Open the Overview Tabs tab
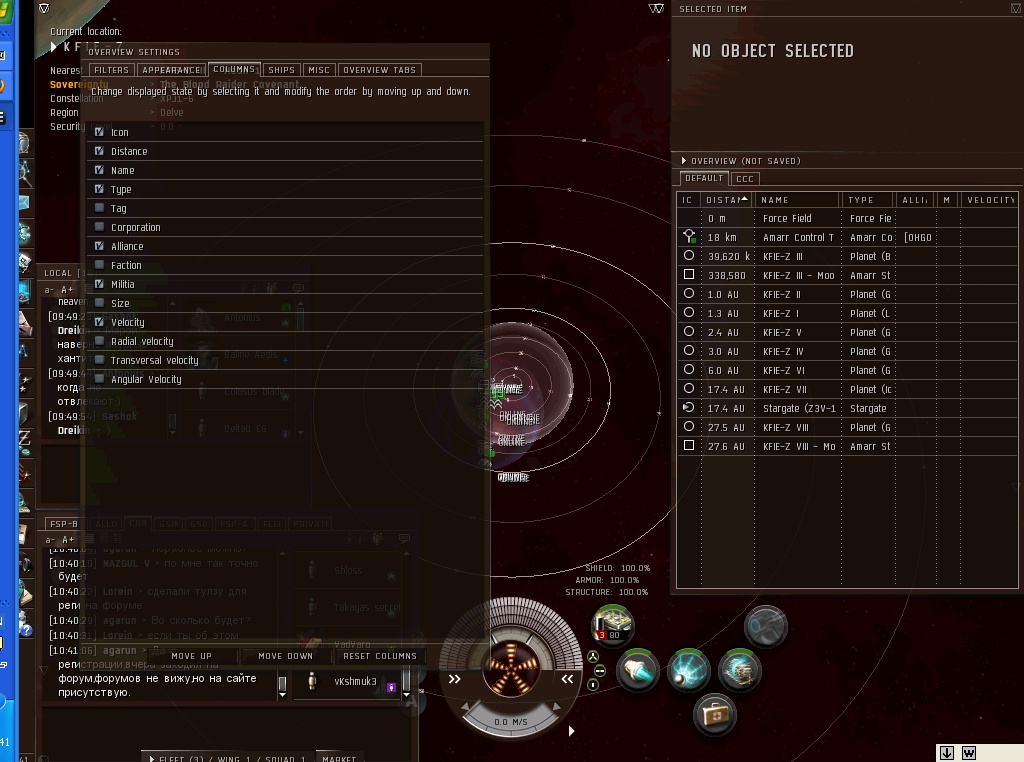 pyautogui.click(x=379, y=70)
